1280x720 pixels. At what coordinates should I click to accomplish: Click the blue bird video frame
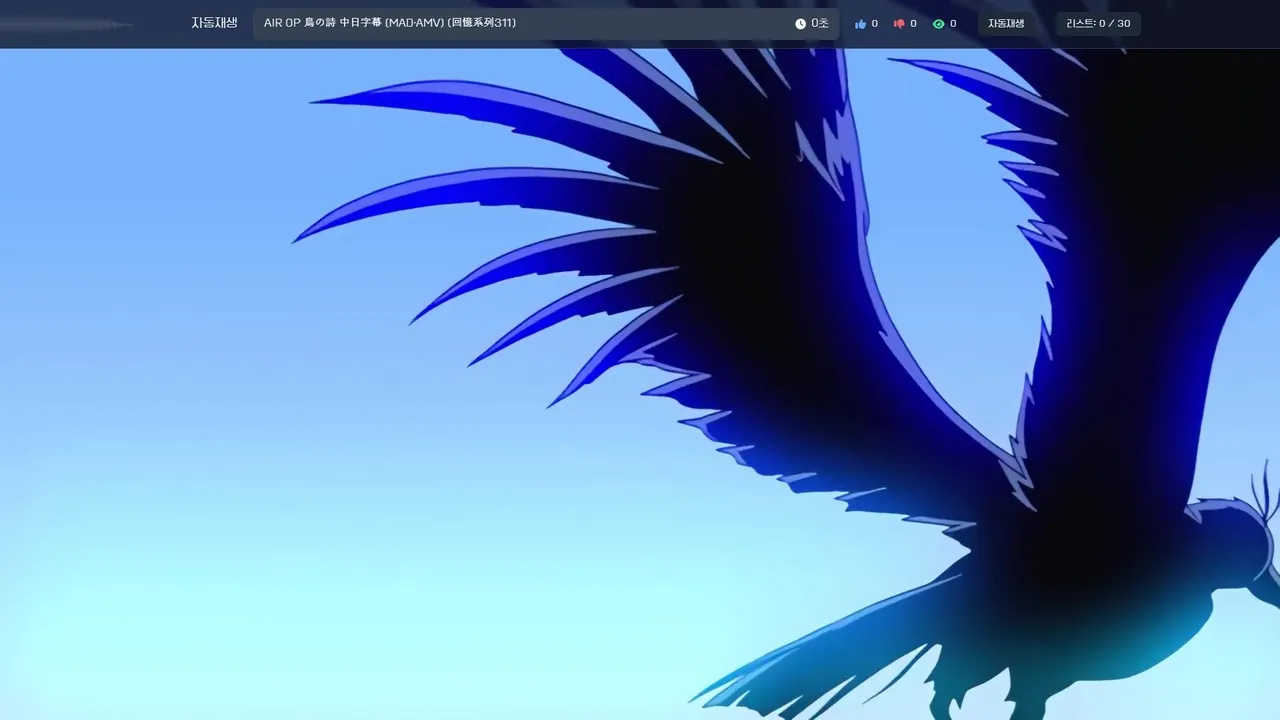640,384
